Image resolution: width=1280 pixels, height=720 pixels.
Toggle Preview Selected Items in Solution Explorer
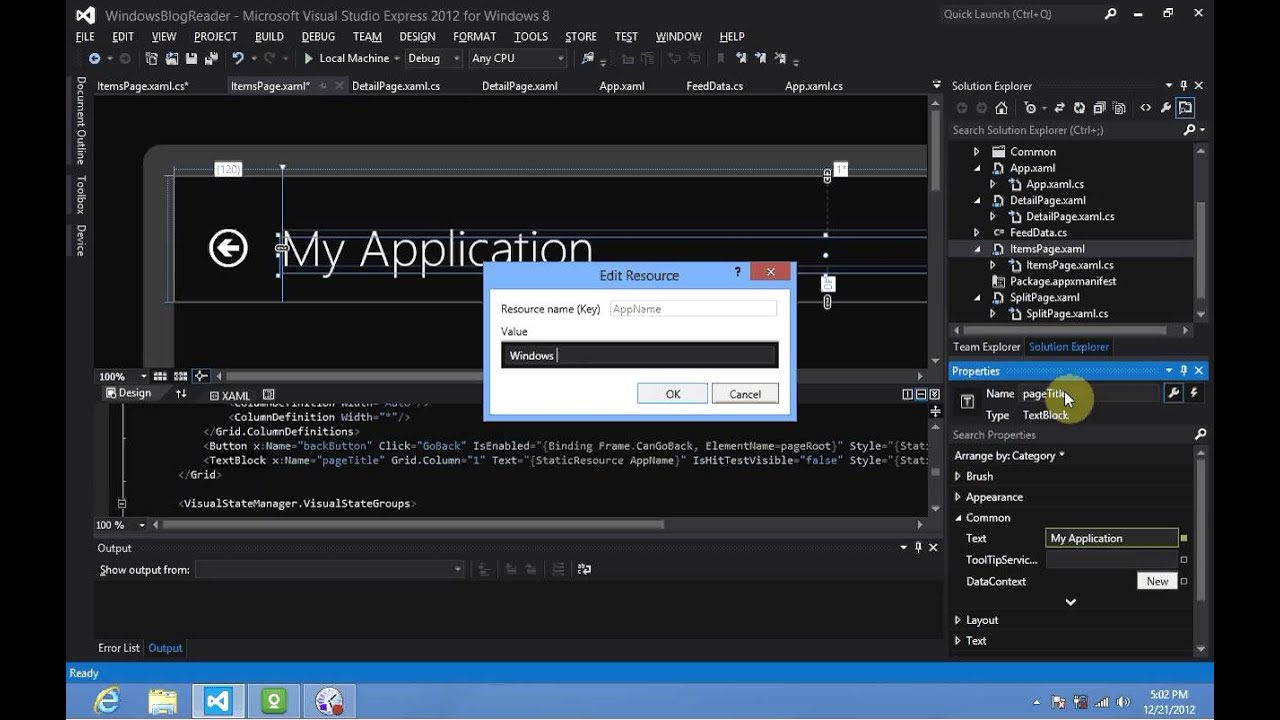tap(1185, 108)
